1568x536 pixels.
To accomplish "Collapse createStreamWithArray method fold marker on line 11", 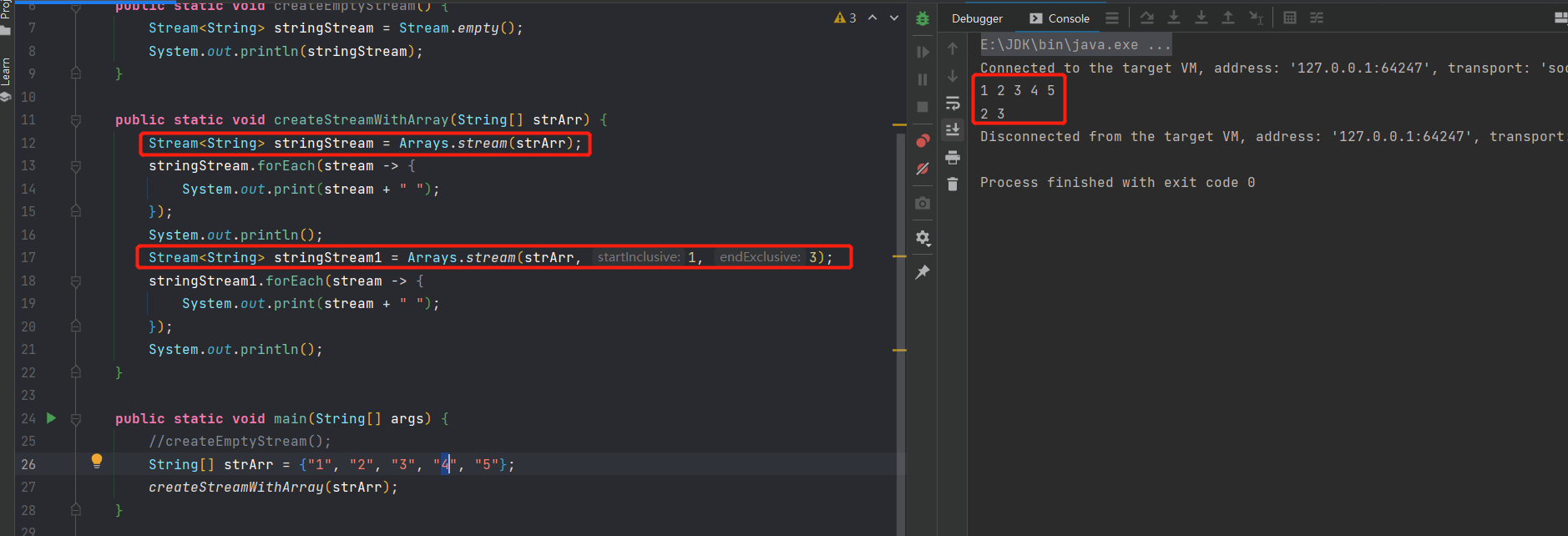I will click(76, 120).
